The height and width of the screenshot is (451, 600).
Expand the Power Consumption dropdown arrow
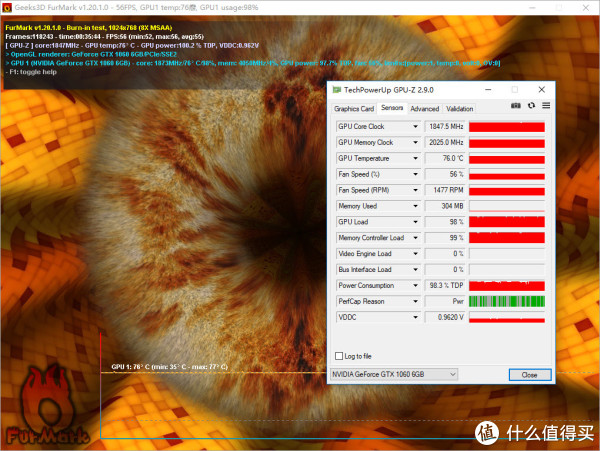point(416,285)
